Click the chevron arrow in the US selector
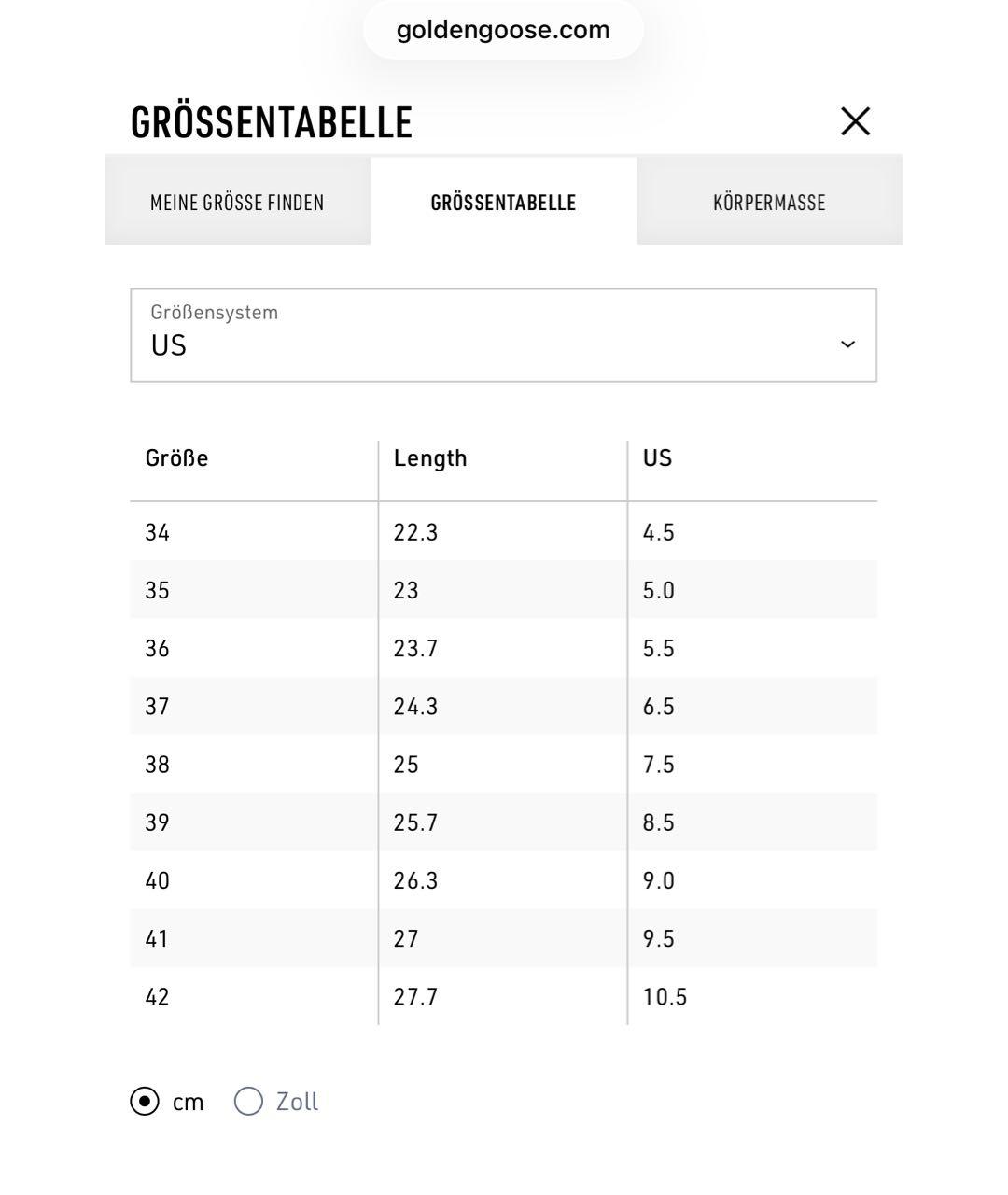Viewport: 1008px width, 1195px height. (847, 344)
